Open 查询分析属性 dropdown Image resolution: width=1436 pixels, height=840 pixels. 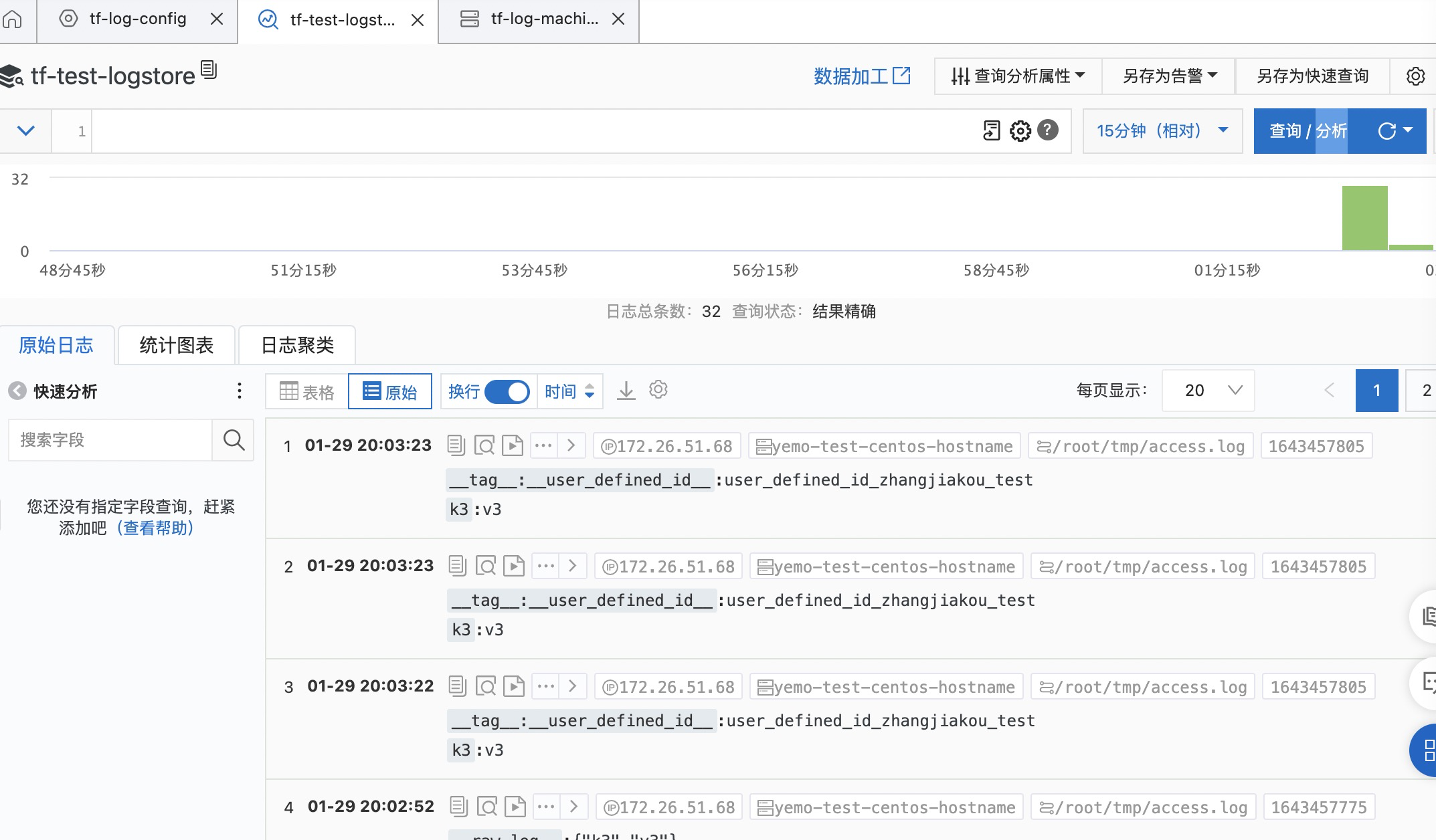click(x=1018, y=76)
